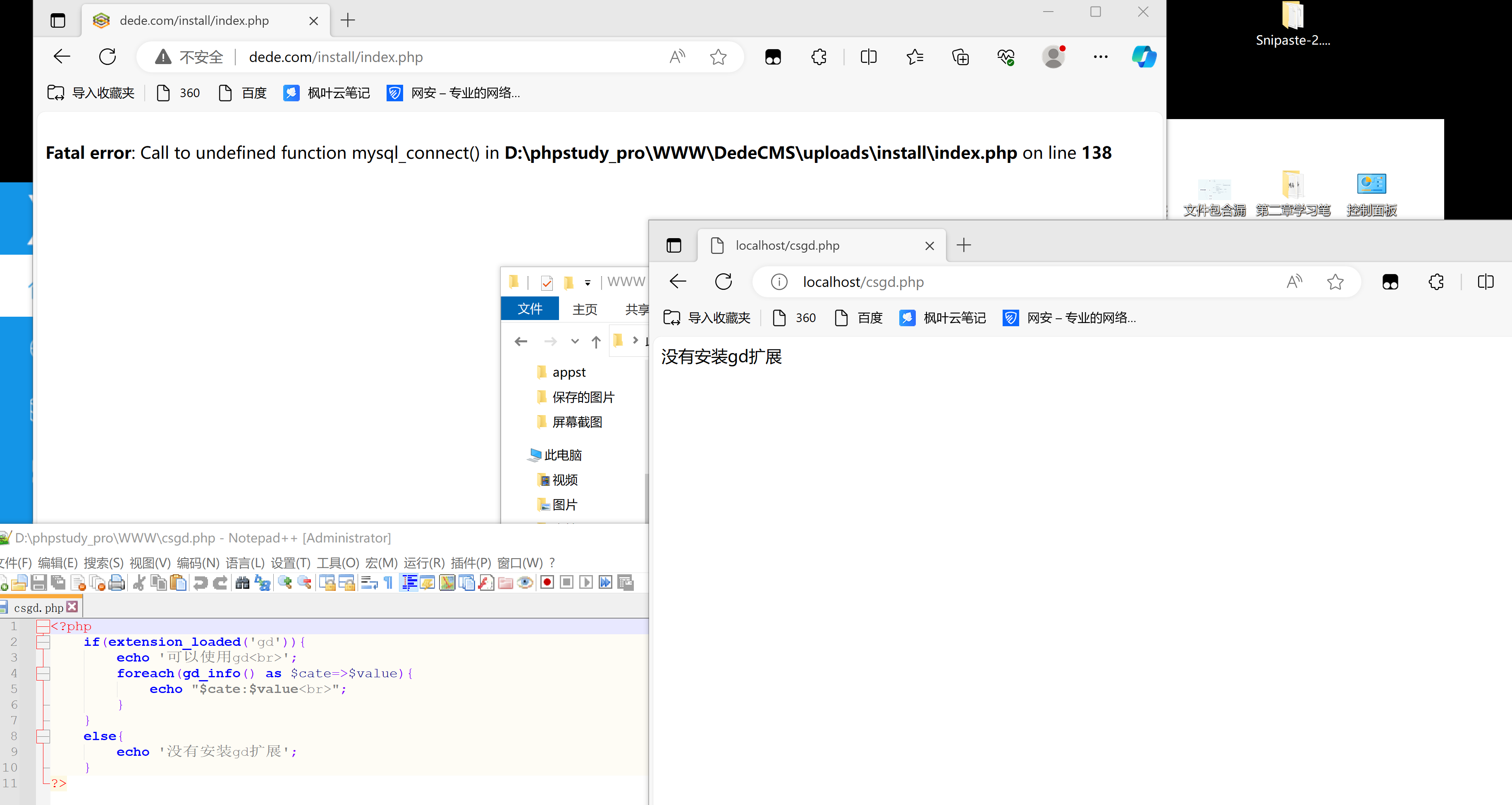Collapse the else block fold marker line 8

(x=43, y=736)
